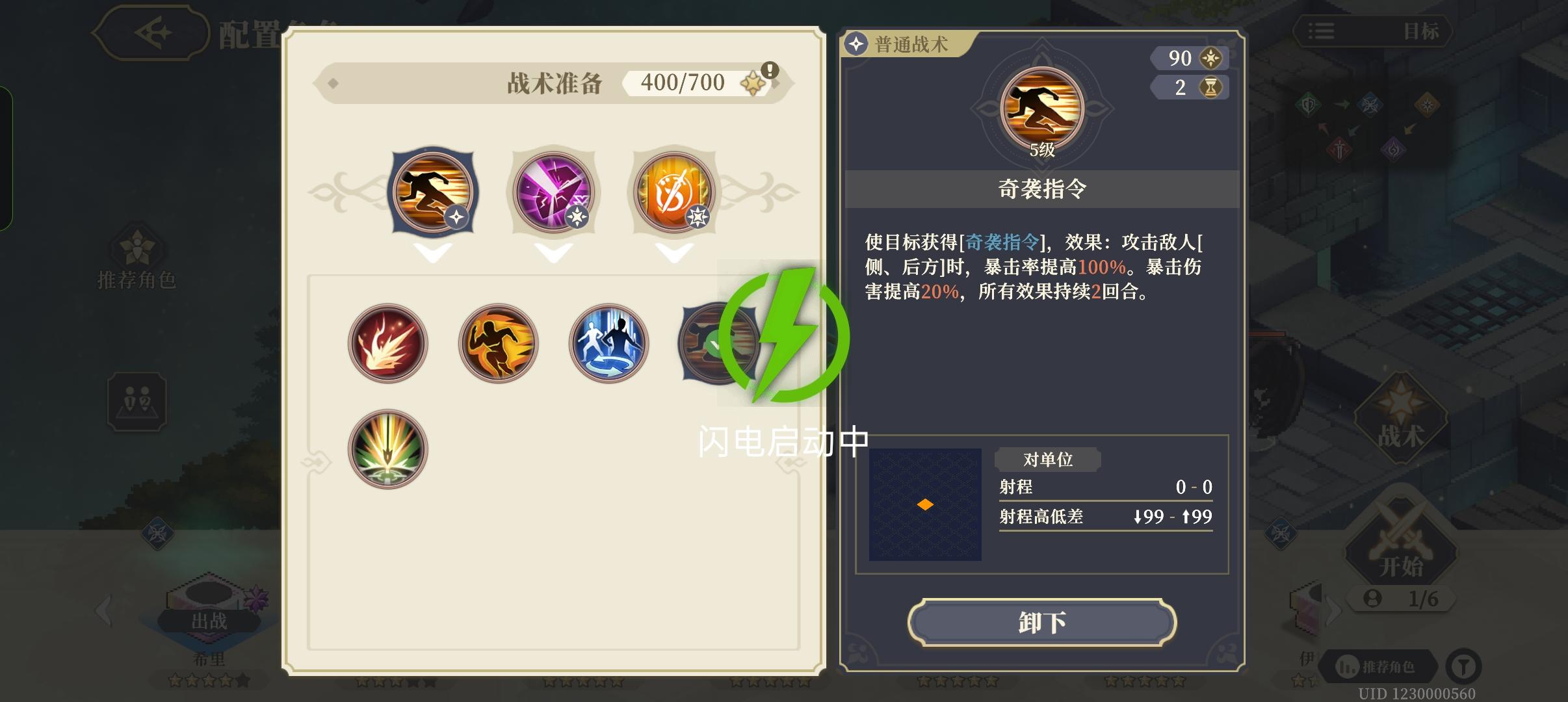
Task: Expand the chevron under the orange tactic slot
Action: pos(674,252)
